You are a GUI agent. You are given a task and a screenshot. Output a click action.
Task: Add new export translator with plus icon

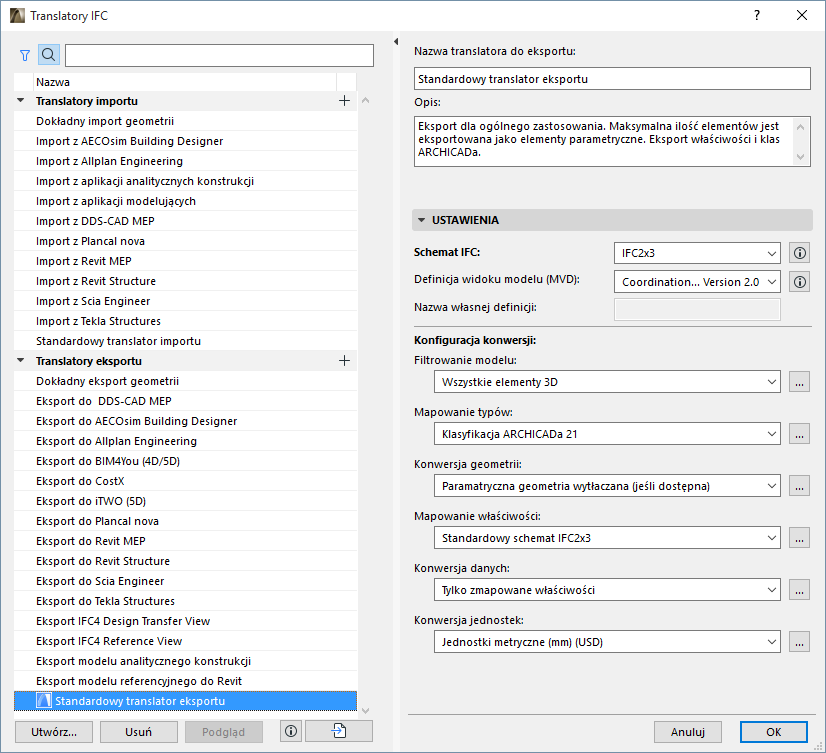click(344, 360)
